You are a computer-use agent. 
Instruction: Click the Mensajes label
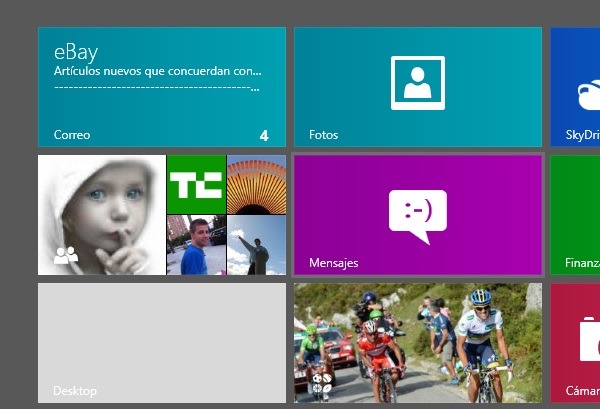(x=334, y=263)
